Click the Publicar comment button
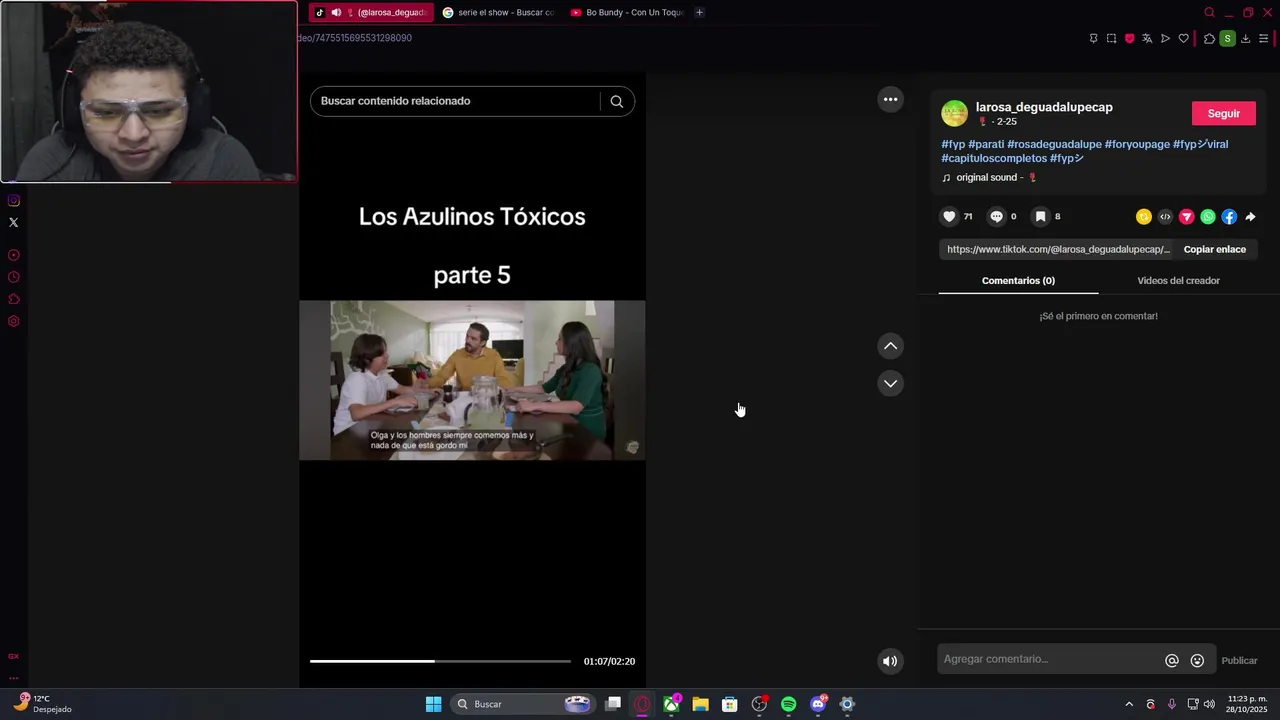Screen dimensions: 1280x720 tap(1239, 660)
